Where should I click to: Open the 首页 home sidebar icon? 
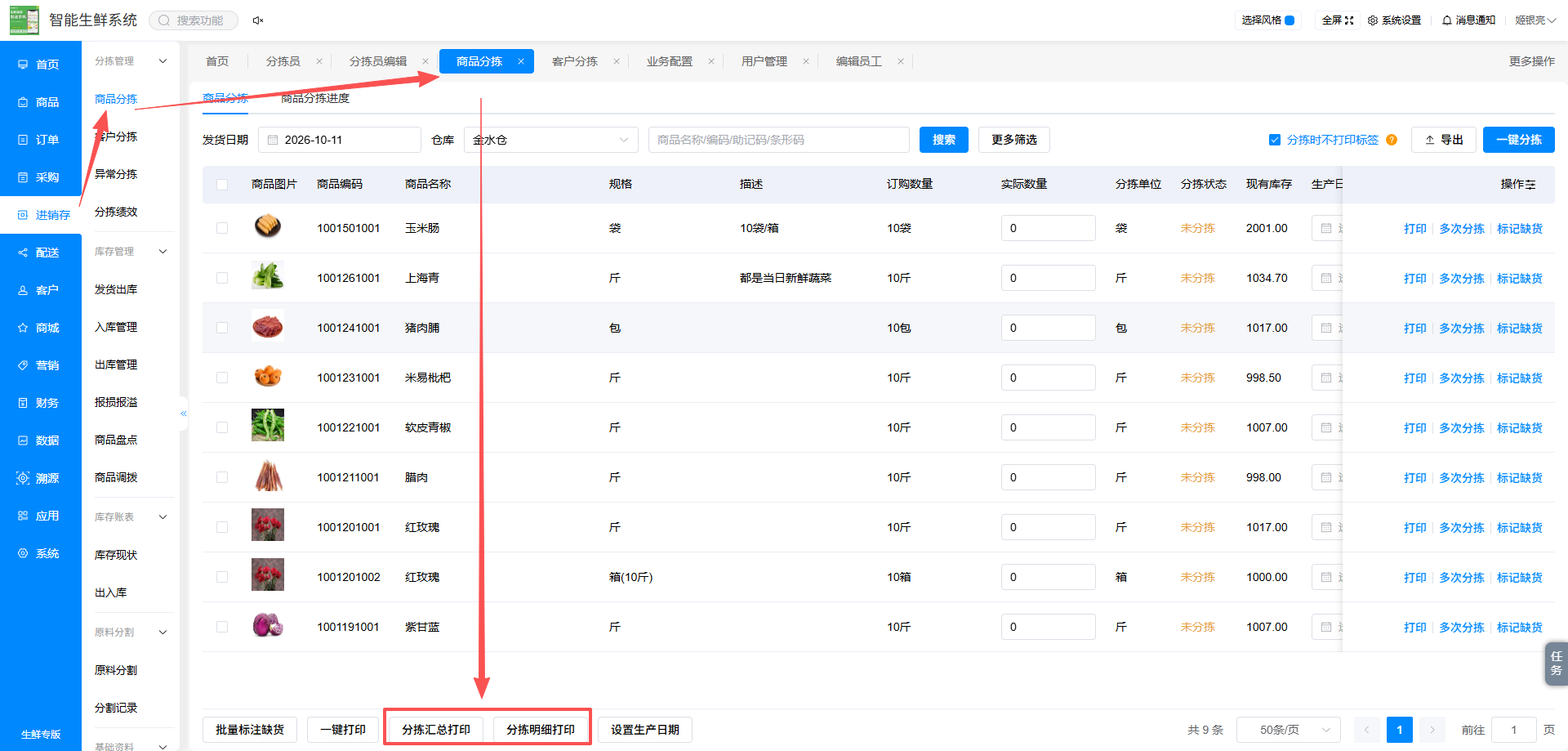(x=23, y=65)
